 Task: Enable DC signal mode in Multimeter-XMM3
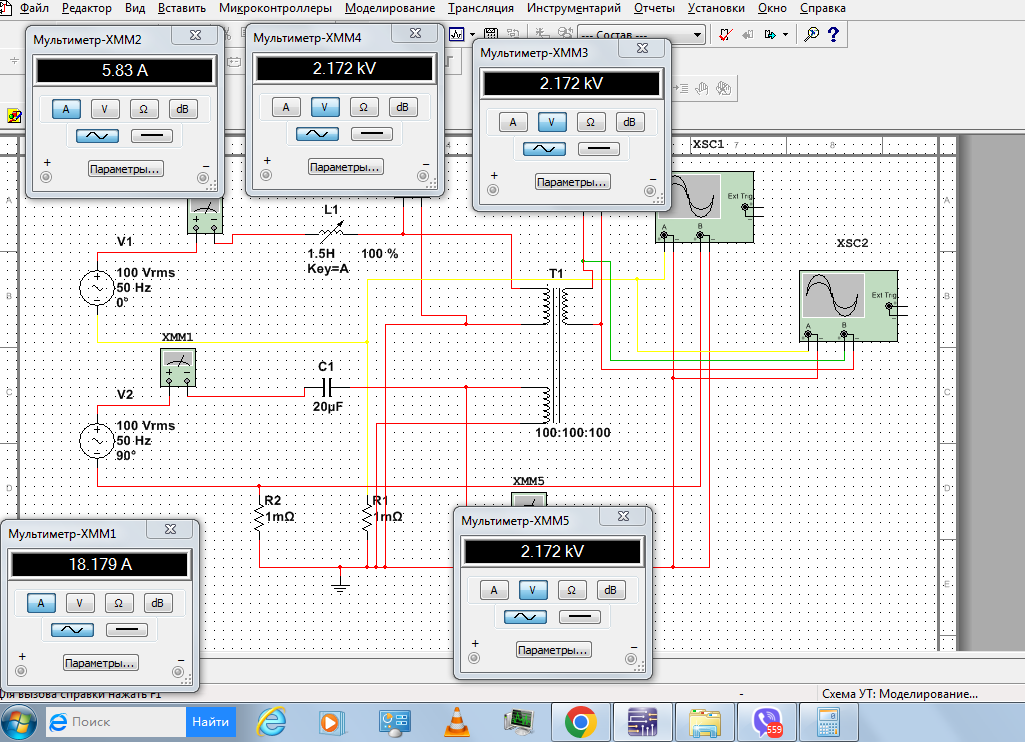(x=598, y=148)
